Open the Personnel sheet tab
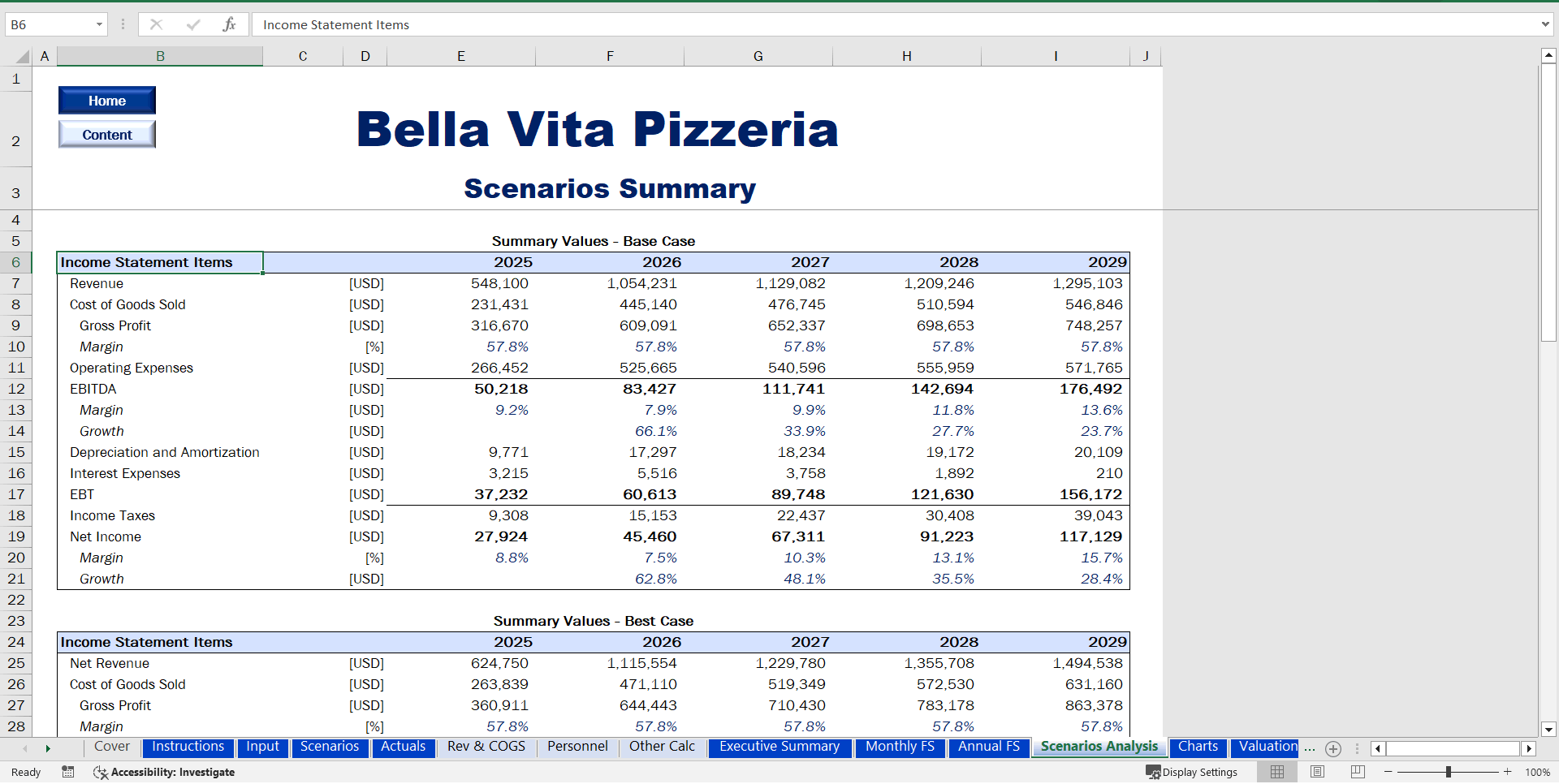This screenshot has width=1559, height=784. [x=577, y=747]
